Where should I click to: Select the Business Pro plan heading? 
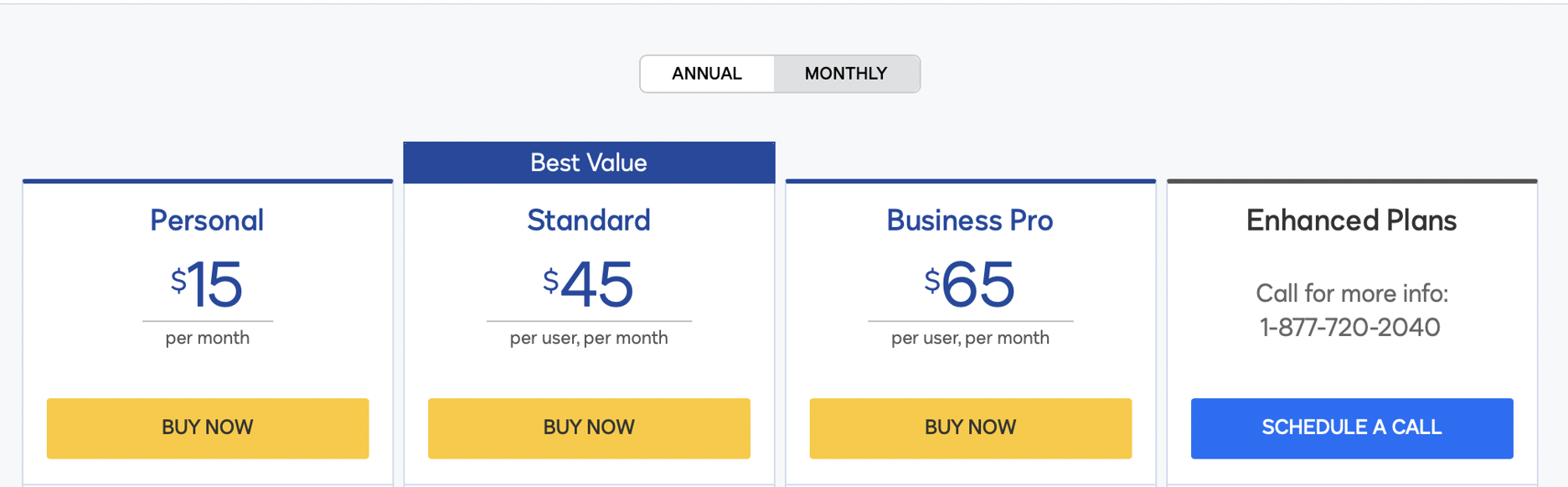tap(970, 220)
